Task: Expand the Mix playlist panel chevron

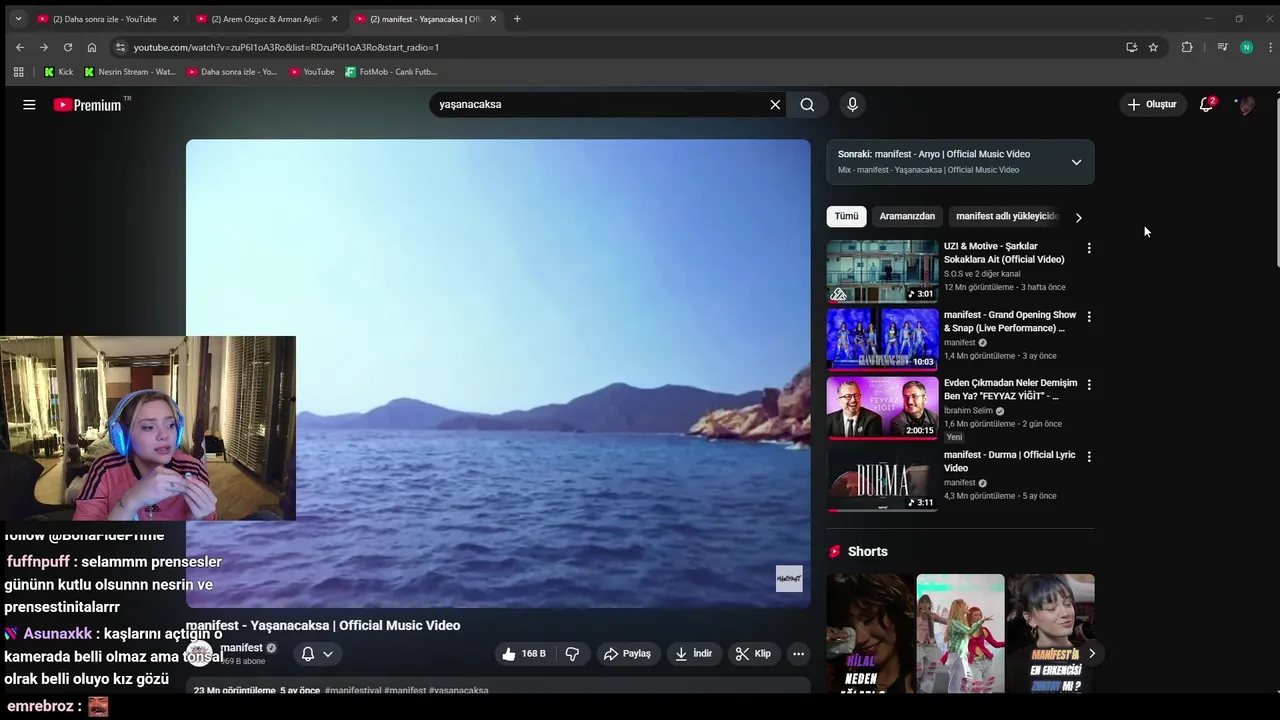Action: tap(1076, 162)
